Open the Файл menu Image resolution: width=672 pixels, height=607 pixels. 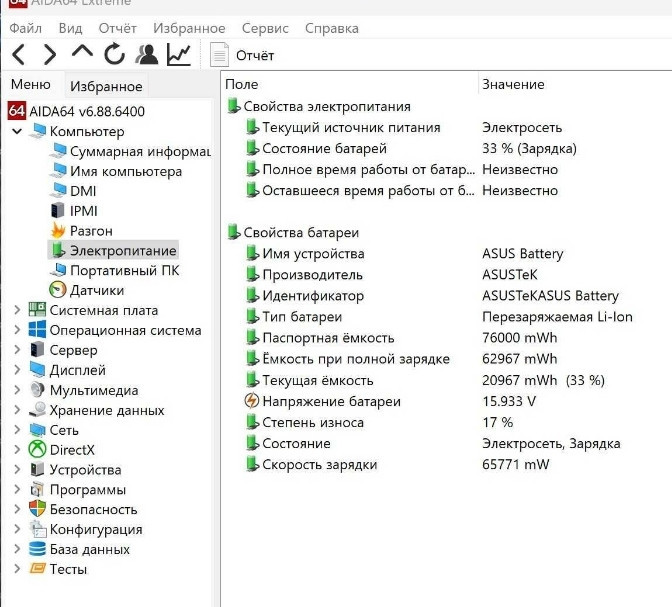[x=26, y=28]
